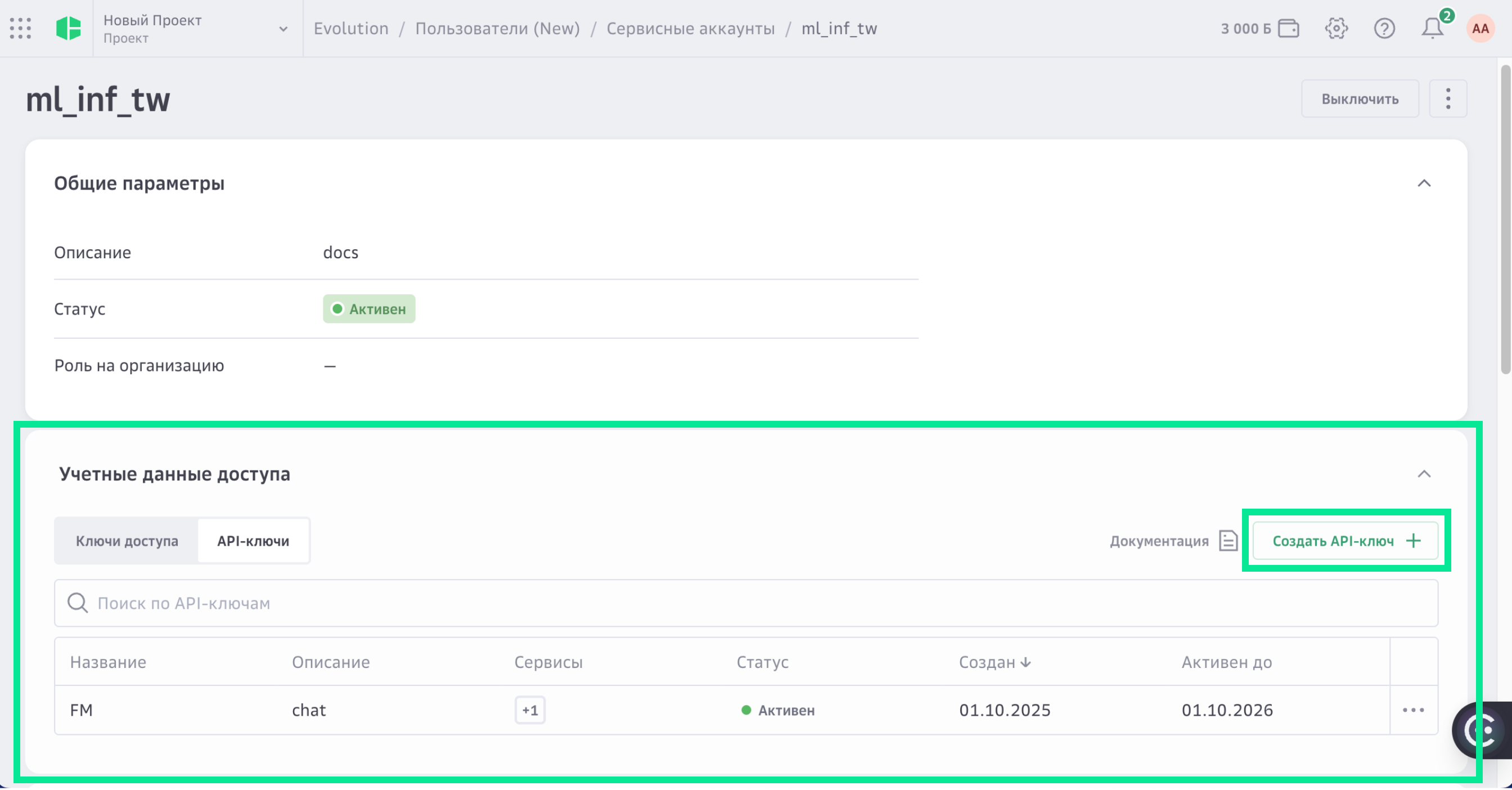Switch to Ключи доступа tab
The height and width of the screenshot is (790, 1512).
127,541
